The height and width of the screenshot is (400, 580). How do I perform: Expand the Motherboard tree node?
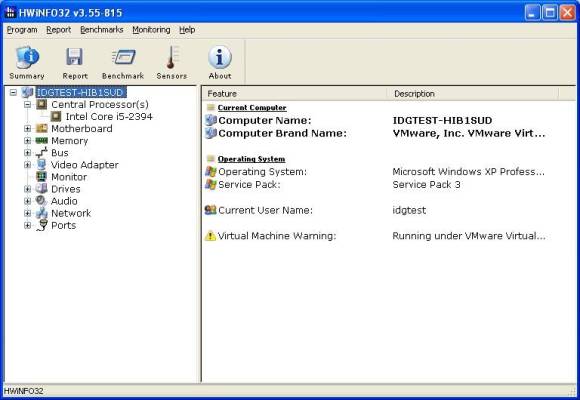coord(27,128)
